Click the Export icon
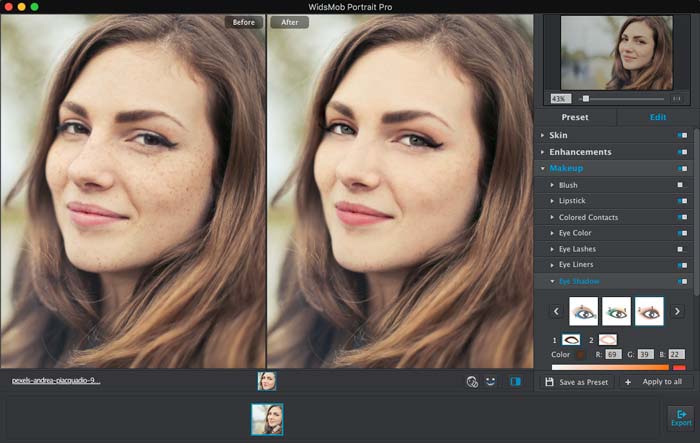The width and height of the screenshot is (700, 443). coord(680,416)
